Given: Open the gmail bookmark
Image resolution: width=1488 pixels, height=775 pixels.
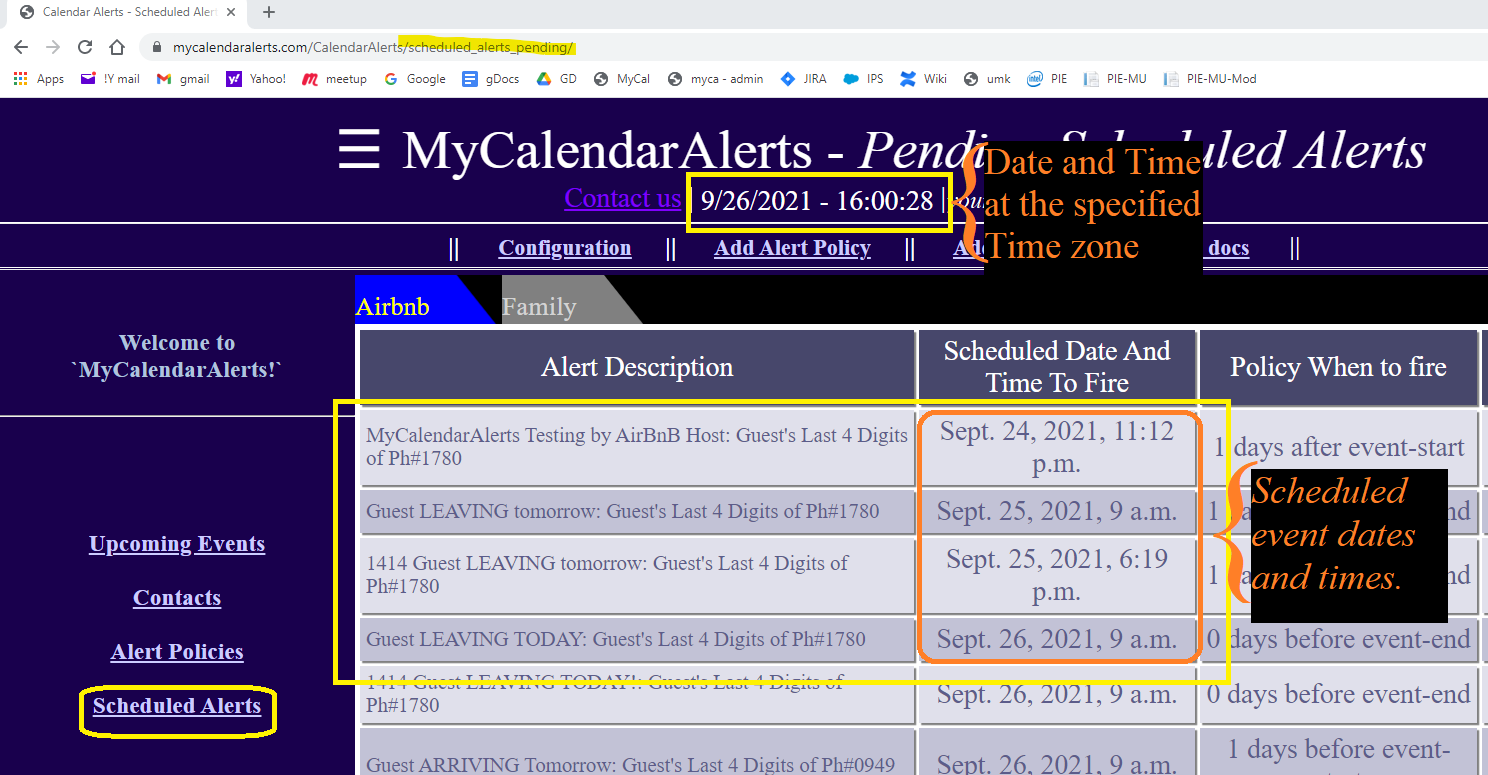Looking at the screenshot, I should (183, 79).
